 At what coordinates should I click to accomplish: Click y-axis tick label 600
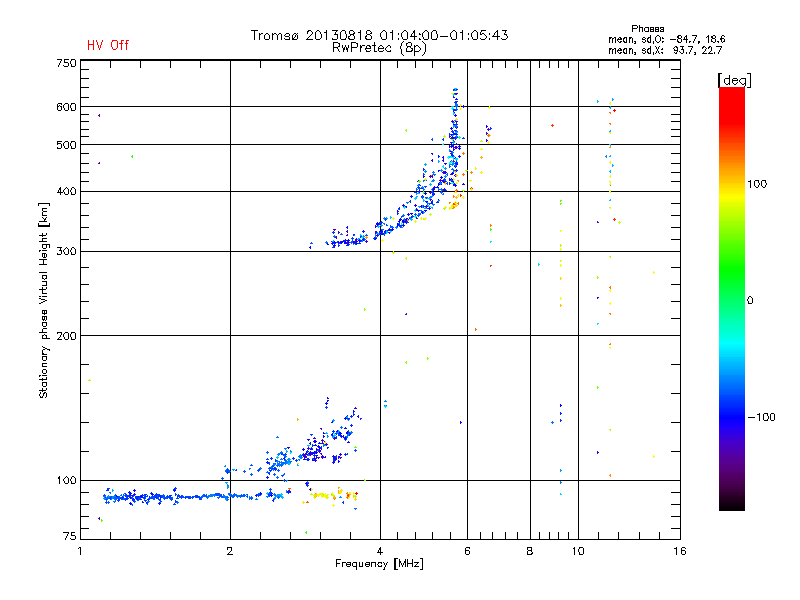[66, 107]
